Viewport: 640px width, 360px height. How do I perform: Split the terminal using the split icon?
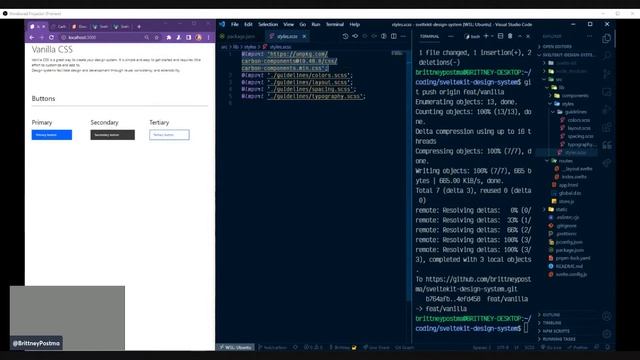(500, 36)
